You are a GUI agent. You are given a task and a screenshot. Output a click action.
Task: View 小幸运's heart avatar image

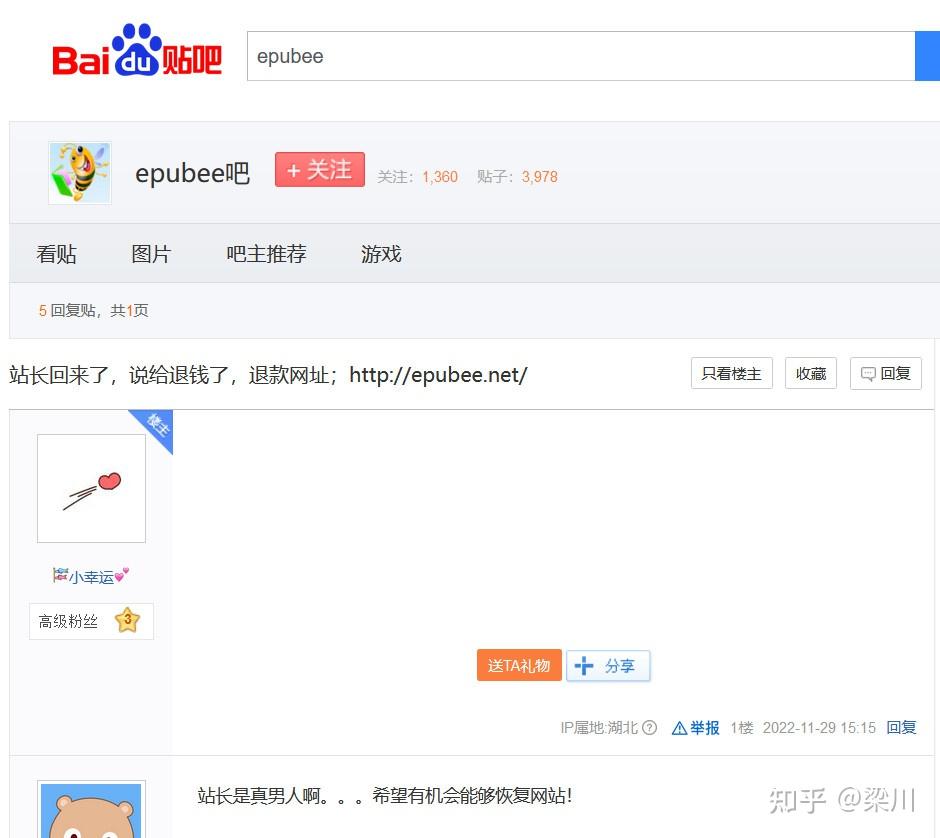(91, 488)
